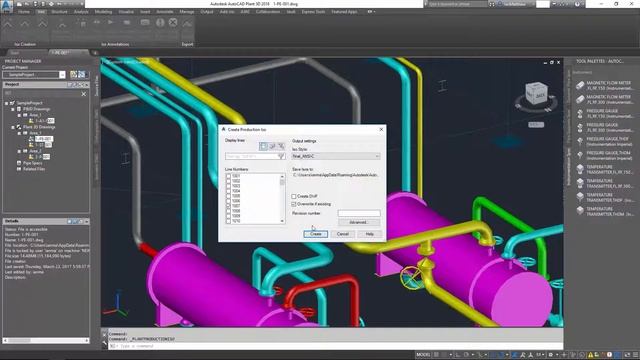Select Related Files in project tree
Image resolution: width=640 pixels, height=360 pixels.
[x=34, y=169]
